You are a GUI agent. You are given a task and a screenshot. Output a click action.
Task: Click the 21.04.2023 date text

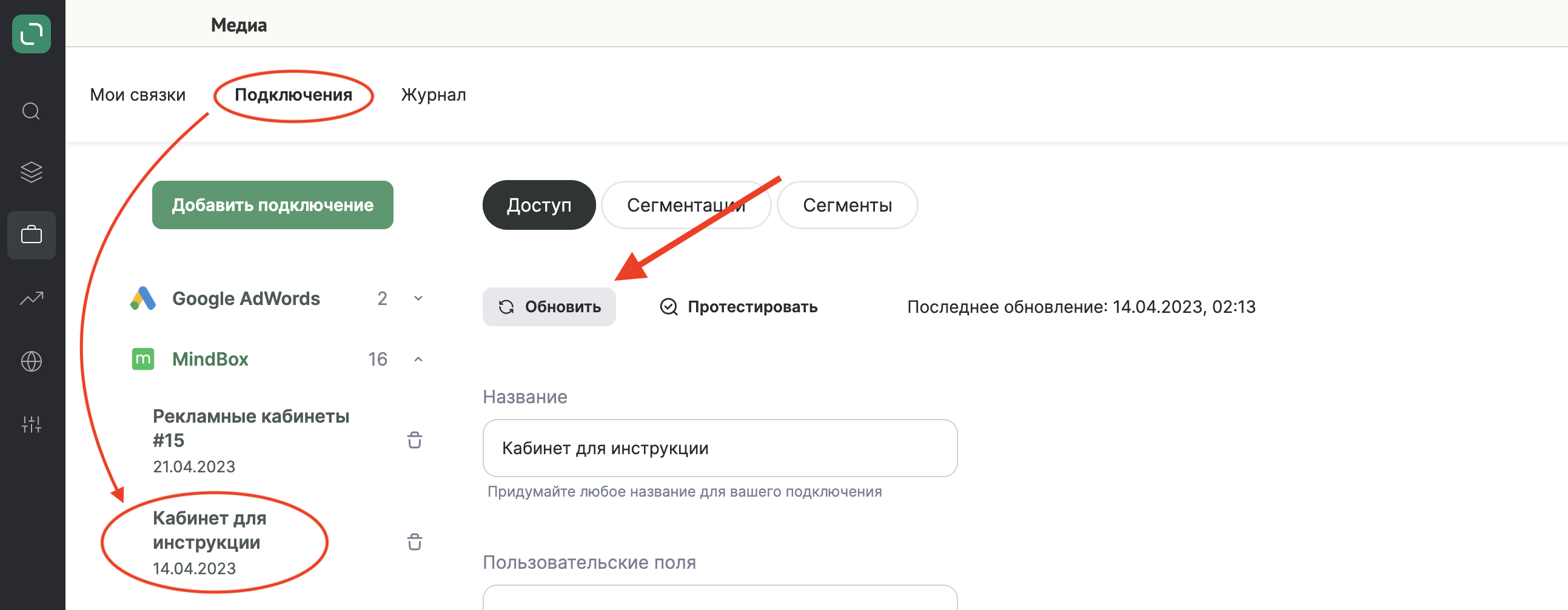[194, 467]
